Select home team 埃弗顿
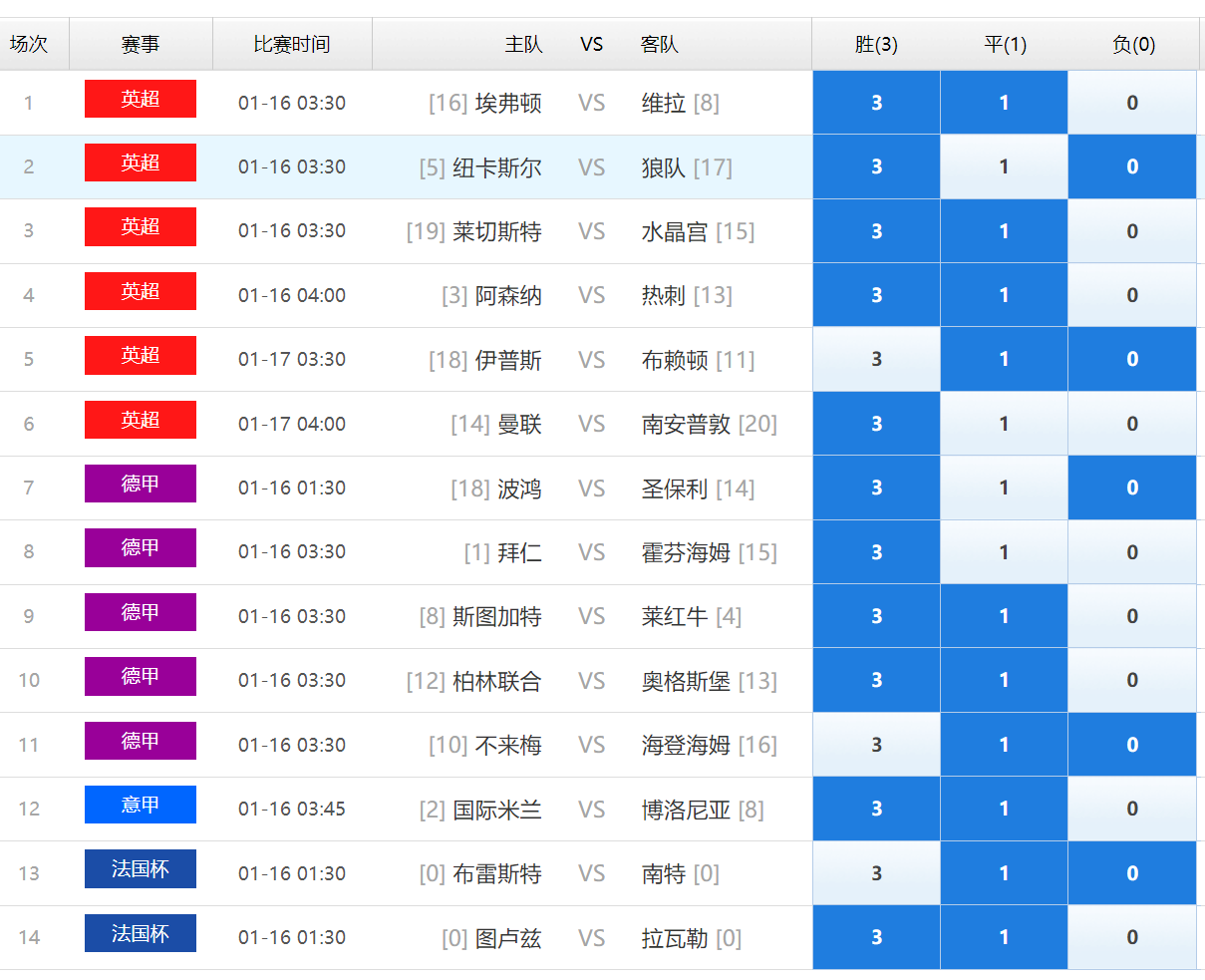Viewport: 1205px width, 980px height. (x=508, y=103)
